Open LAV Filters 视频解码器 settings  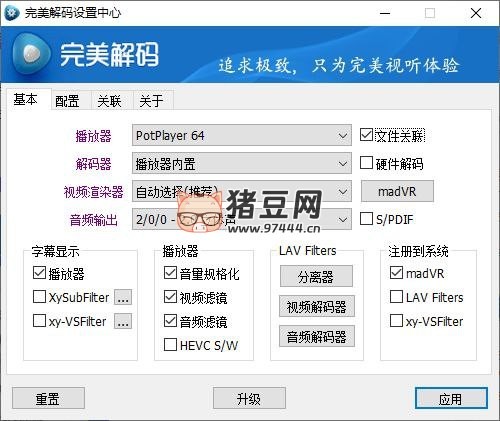point(317,306)
